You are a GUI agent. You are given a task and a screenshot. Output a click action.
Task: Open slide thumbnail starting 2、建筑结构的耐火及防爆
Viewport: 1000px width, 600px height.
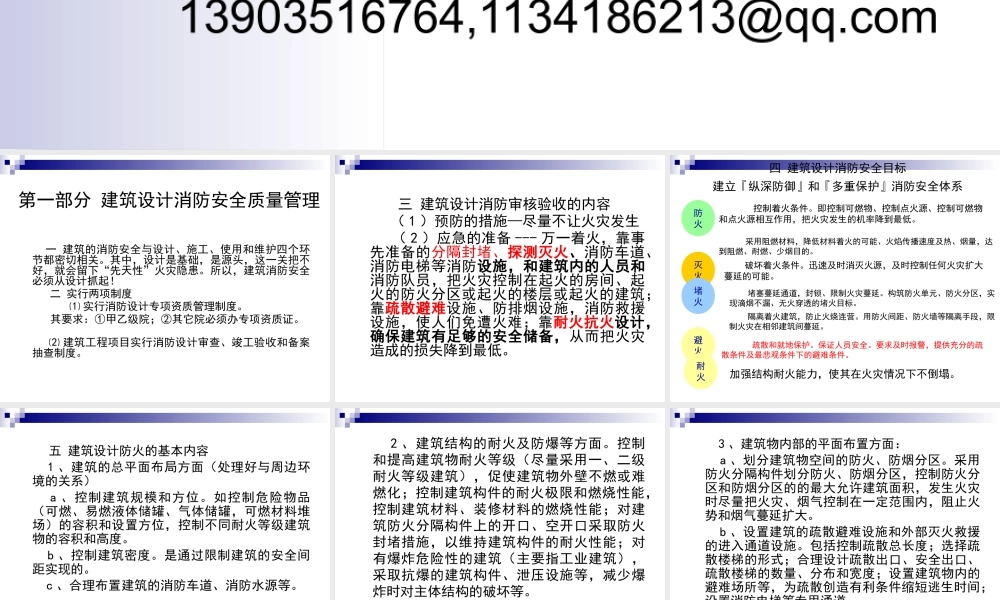click(499, 504)
